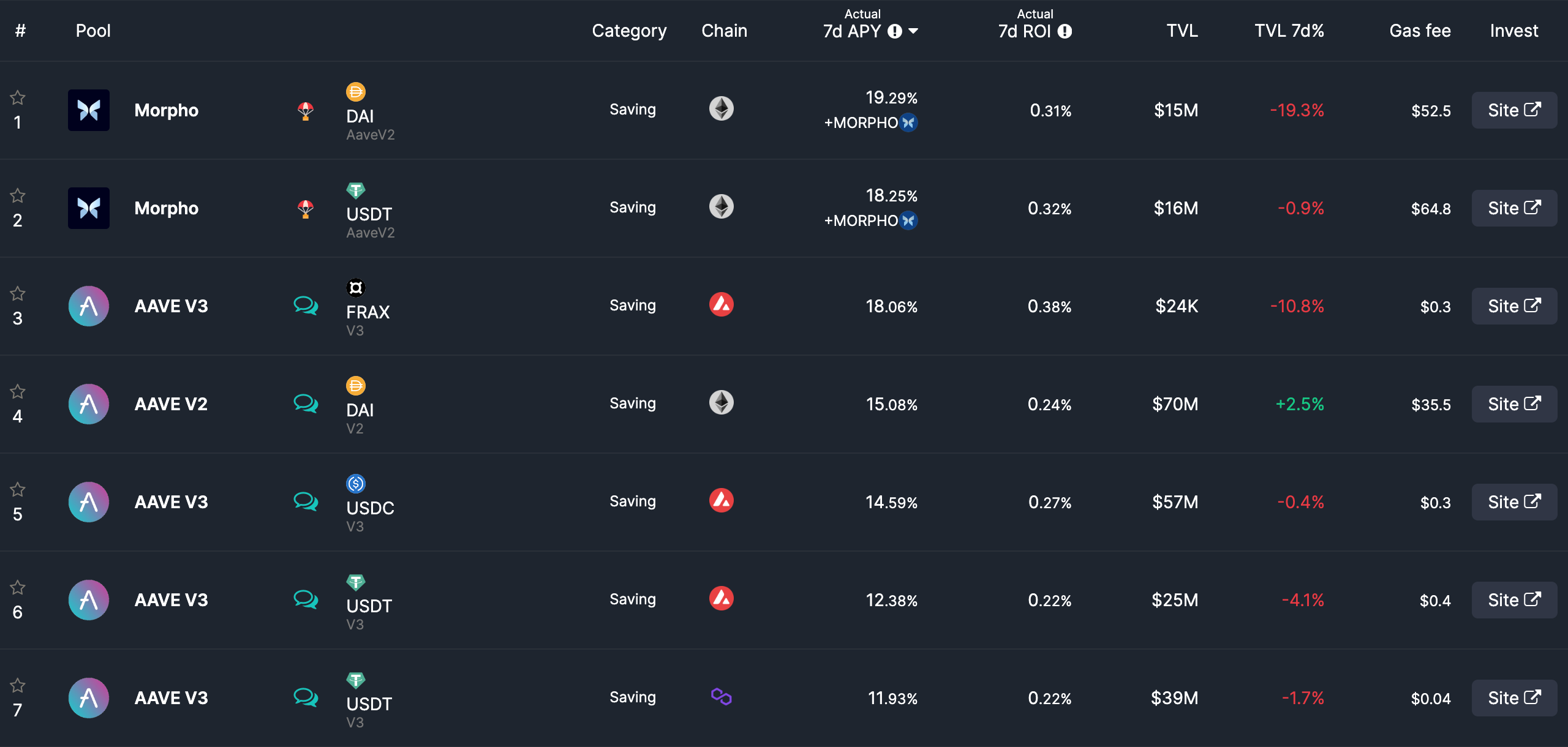Viewport: 1568px width, 747px height.
Task: Click the Avalanche chain icon for FRAX pool
Action: pos(722,304)
